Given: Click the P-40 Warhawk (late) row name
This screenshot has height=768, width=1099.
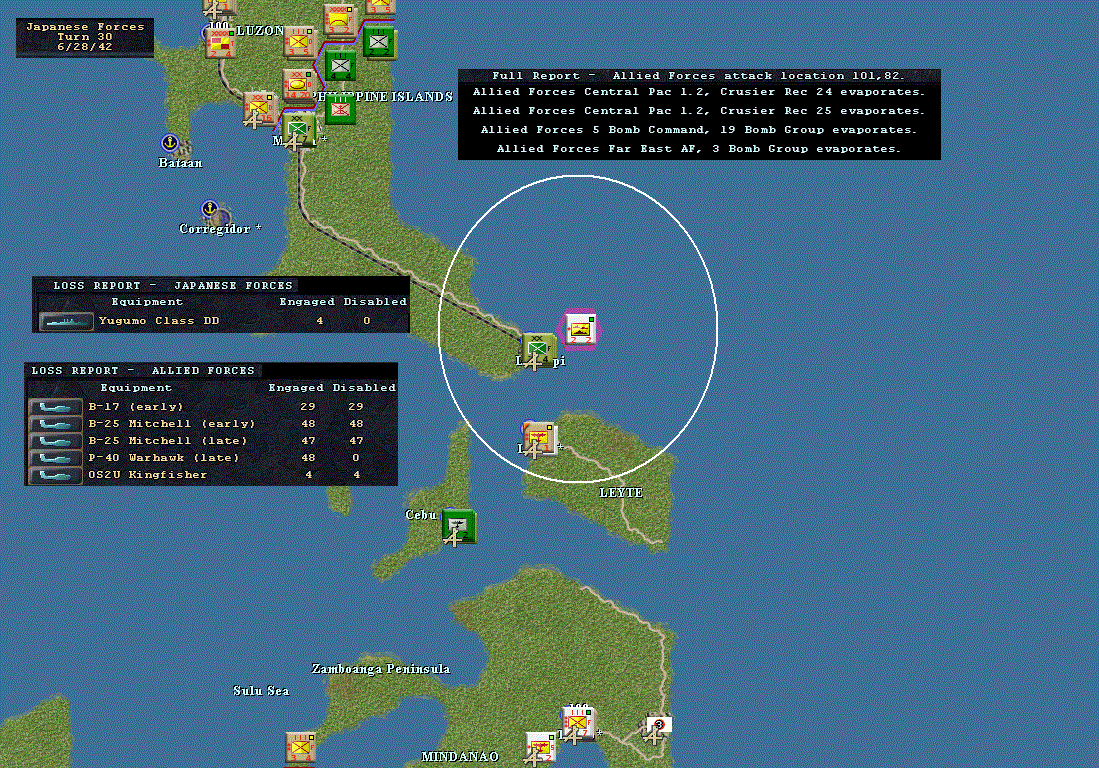Looking at the screenshot, I should pos(163,458).
